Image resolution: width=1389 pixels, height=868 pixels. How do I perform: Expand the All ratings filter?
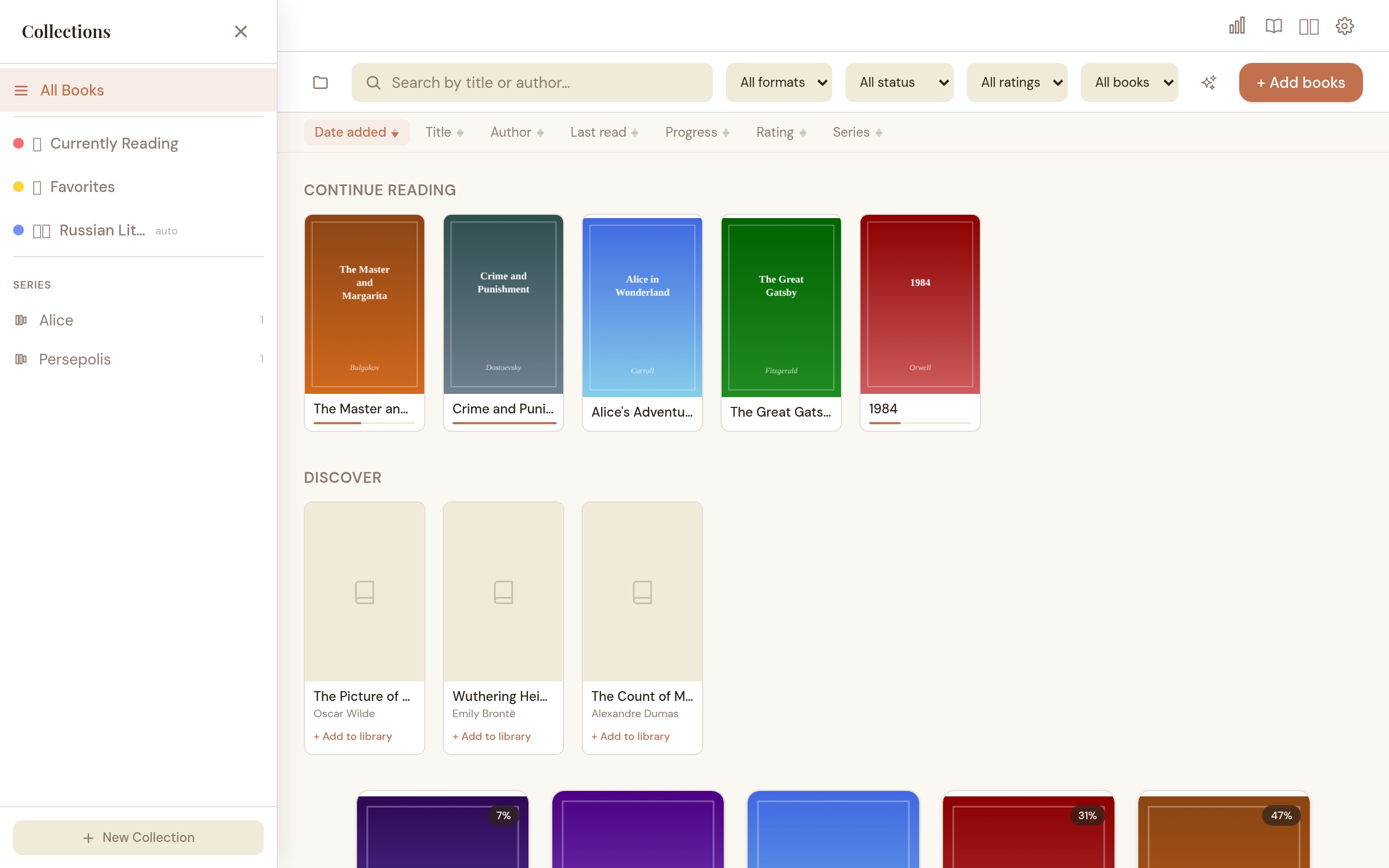(x=1016, y=82)
